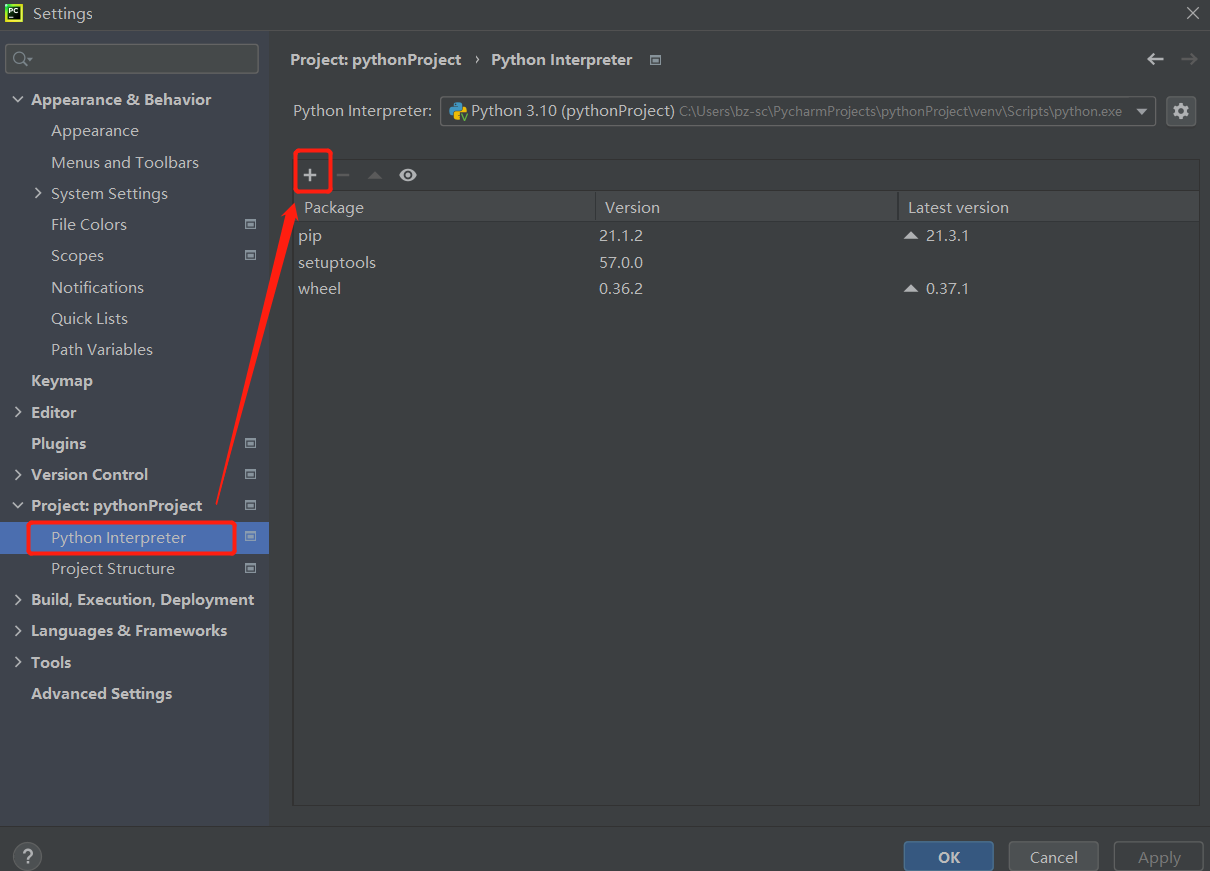Image resolution: width=1210 pixels, height=871 pixels.
Task: Expand the System Settings node
Action: [38, 193]
